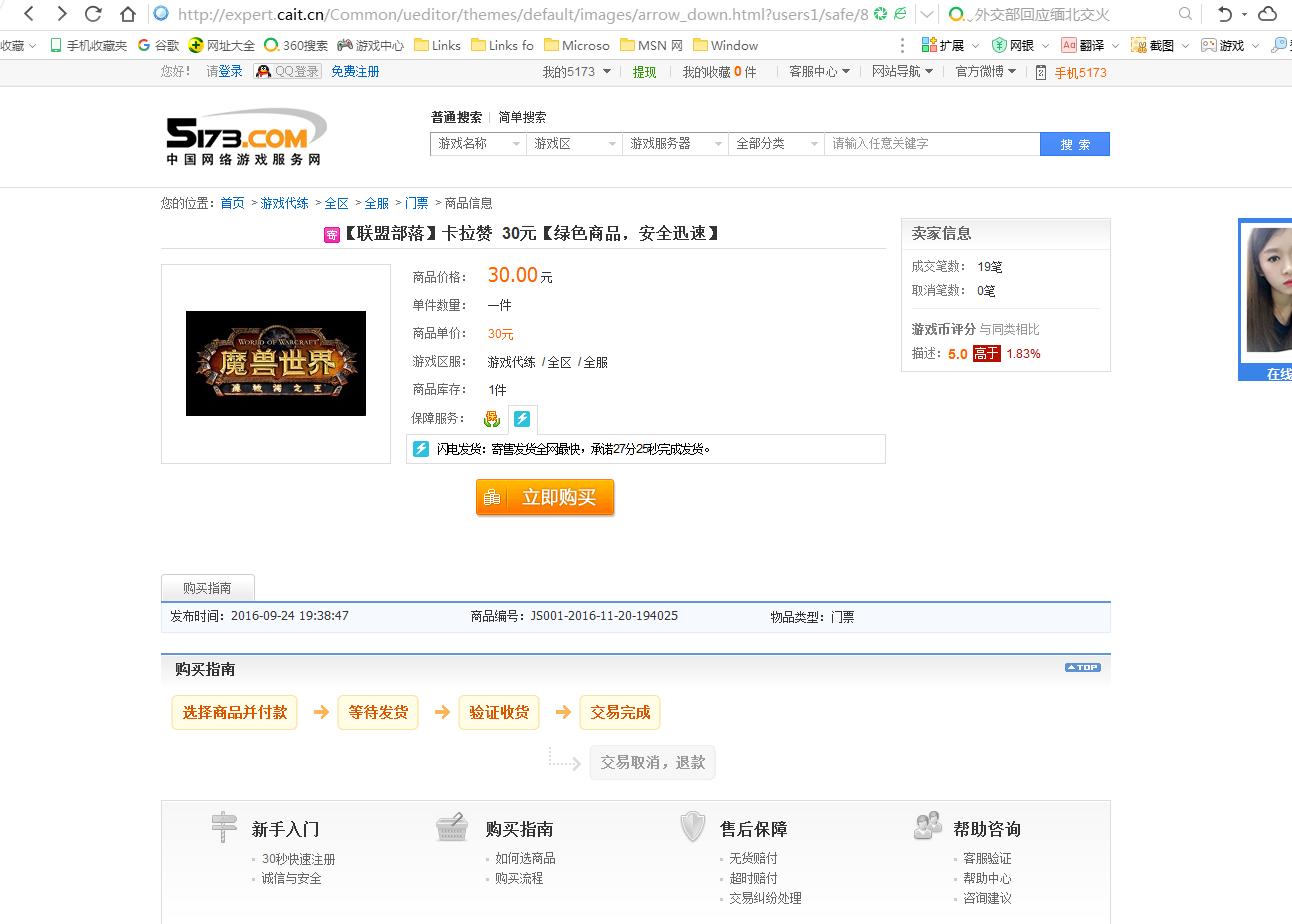Select the 购买指南 tab
Screen dimensions: 1292x924
click(x=207, y=588)
